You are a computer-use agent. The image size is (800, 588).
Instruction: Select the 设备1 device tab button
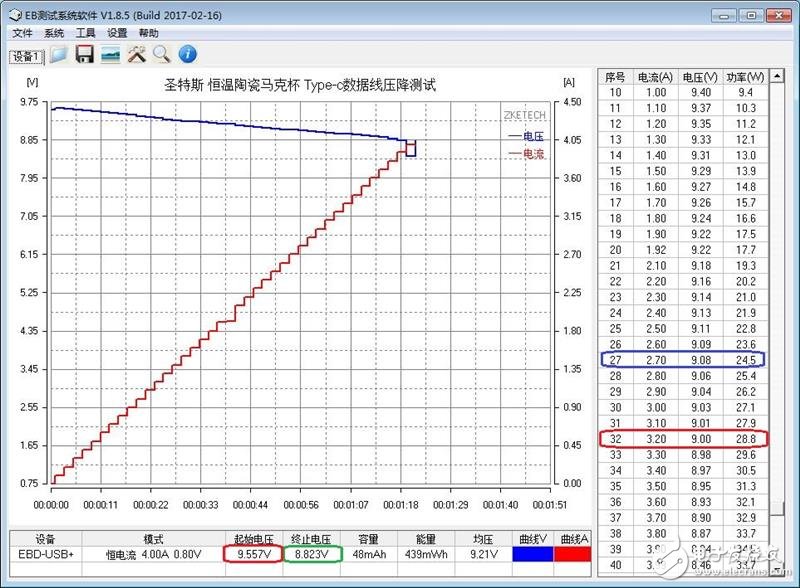point(25,57)
